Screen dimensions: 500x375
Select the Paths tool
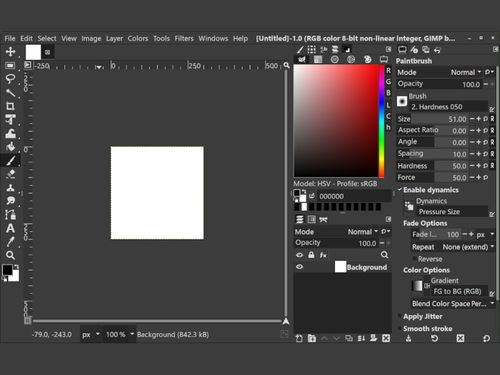(x=10, y=215)
